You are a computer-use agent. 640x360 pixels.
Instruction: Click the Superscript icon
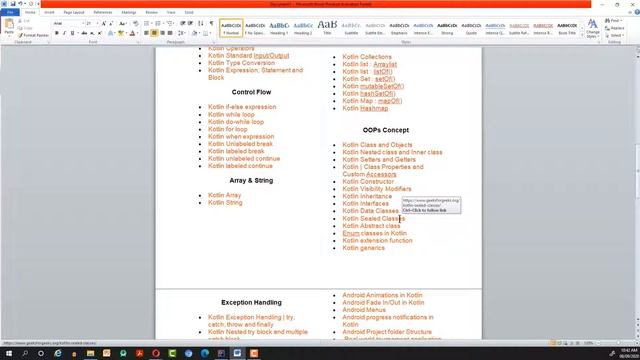[x=100, y=33]
